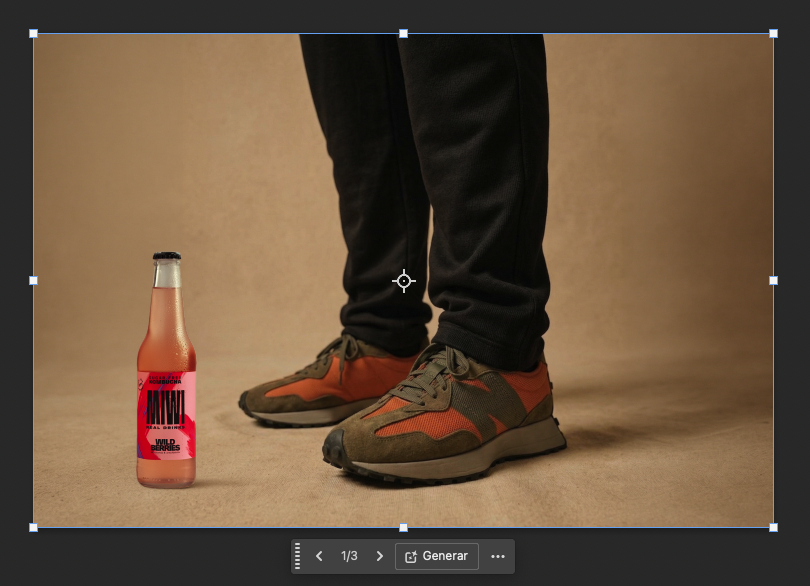Select the top-left transform handle
Image resolution: width=810 pixels, height=586 pixels.
tap(33, 33)
